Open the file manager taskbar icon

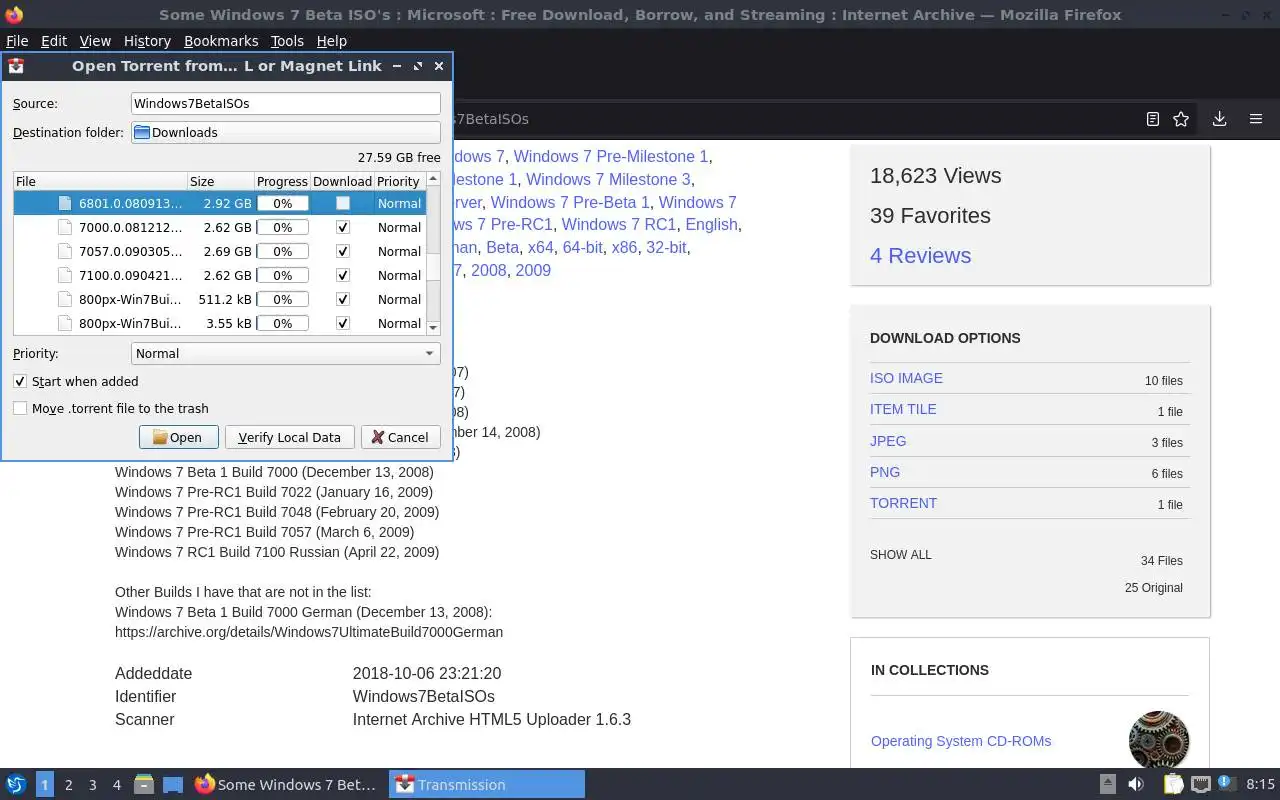[143, 785]
